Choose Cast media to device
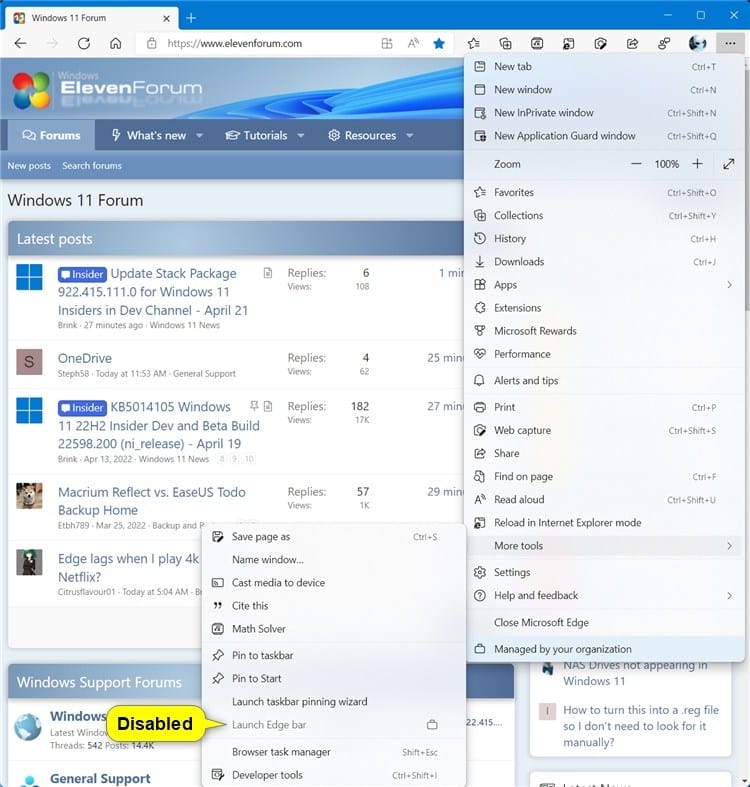 point(333,583)
